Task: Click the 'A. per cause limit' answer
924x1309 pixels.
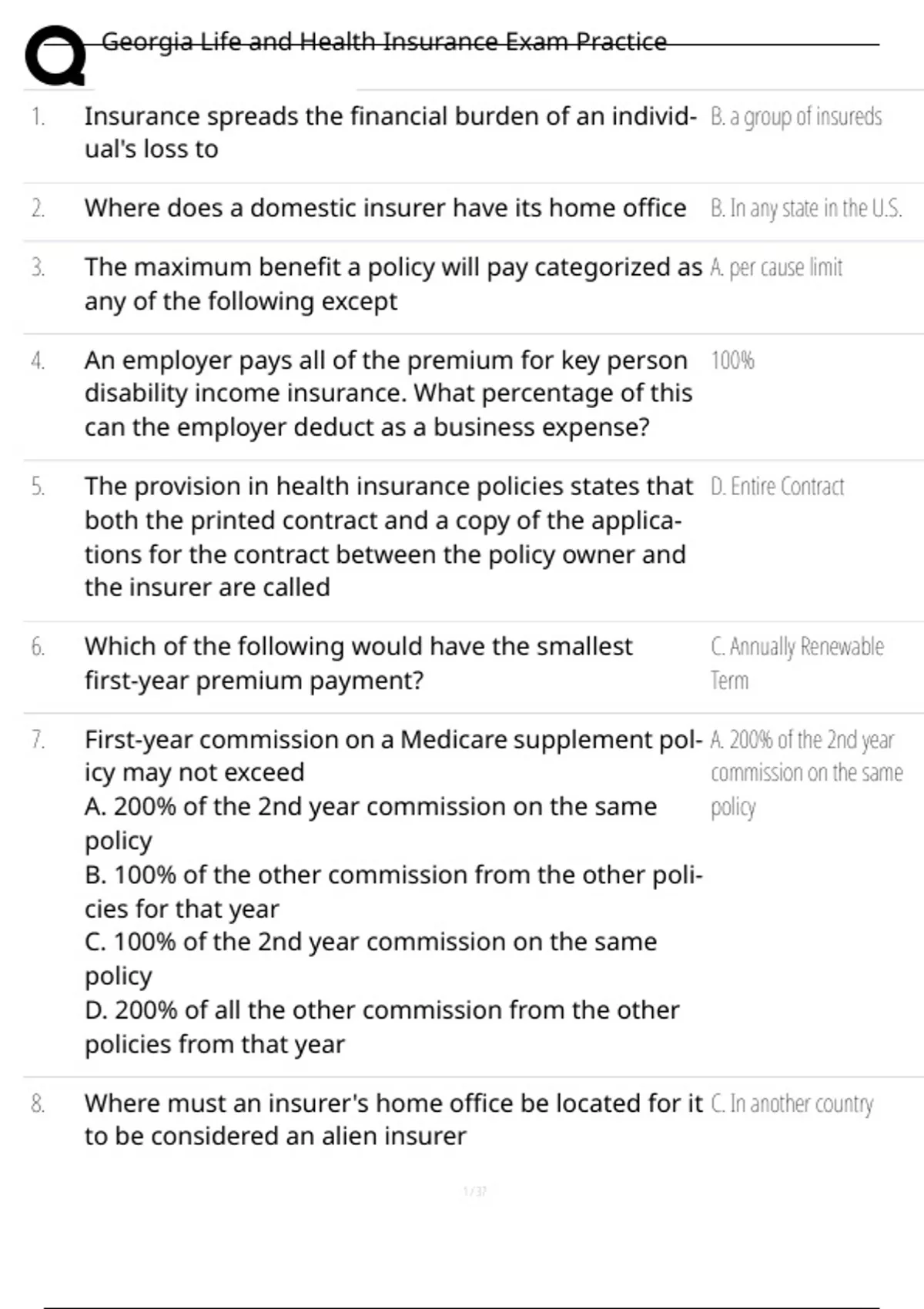Action: click(776, 268)
